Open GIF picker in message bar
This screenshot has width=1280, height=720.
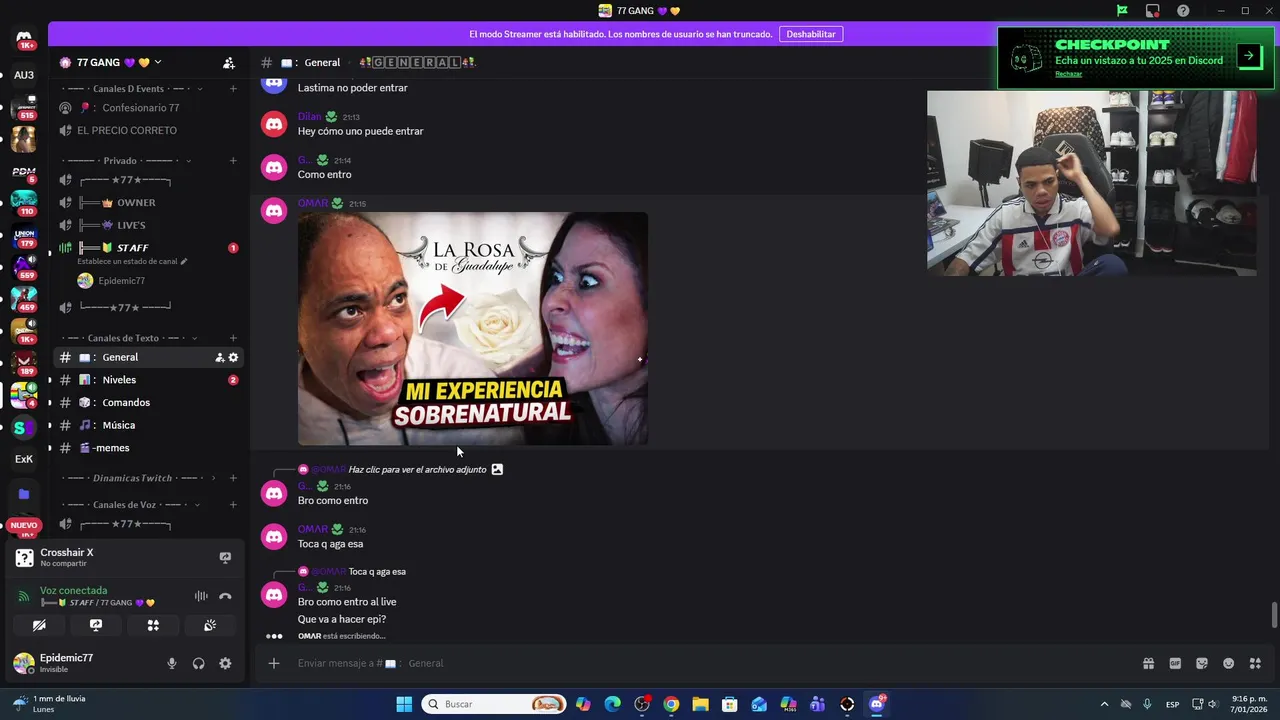coord(1175,663)
